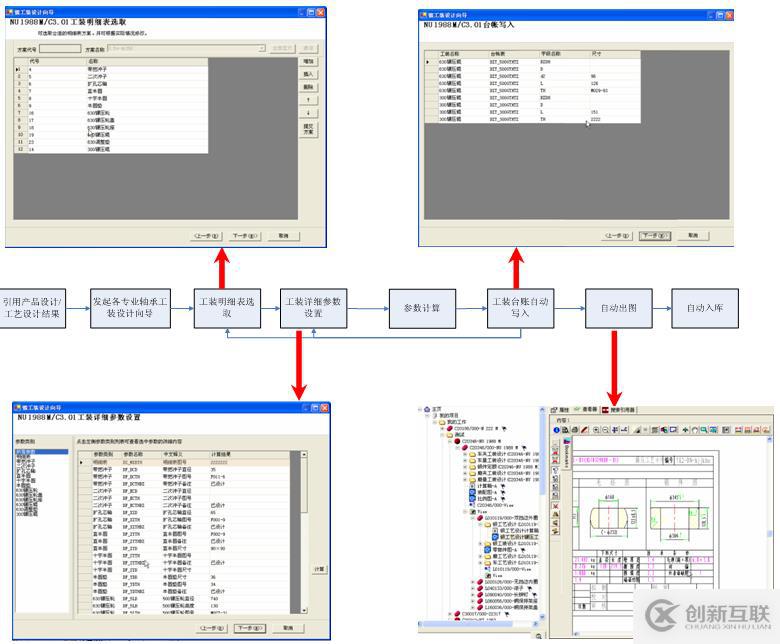The height and width of the screenshot is (644, 780).
Task: Click the scroll-down arrow of parameter table scrollbar
Action: pos(304,610)
